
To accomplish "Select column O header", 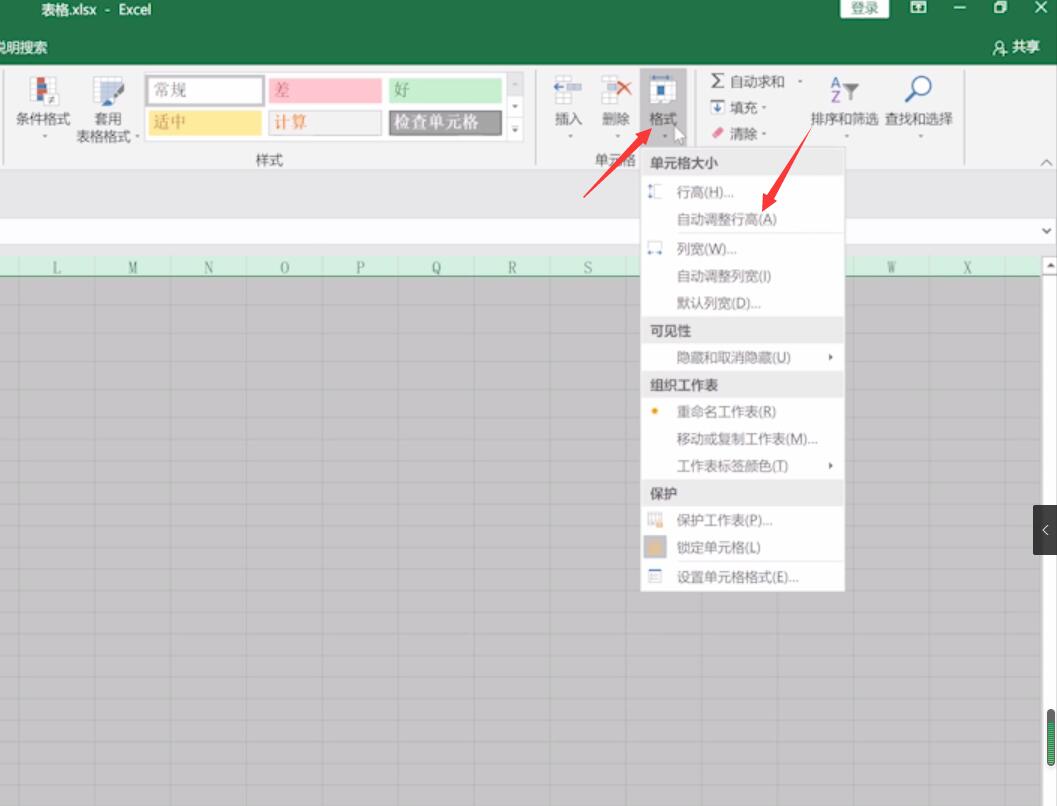I will 284,268.
